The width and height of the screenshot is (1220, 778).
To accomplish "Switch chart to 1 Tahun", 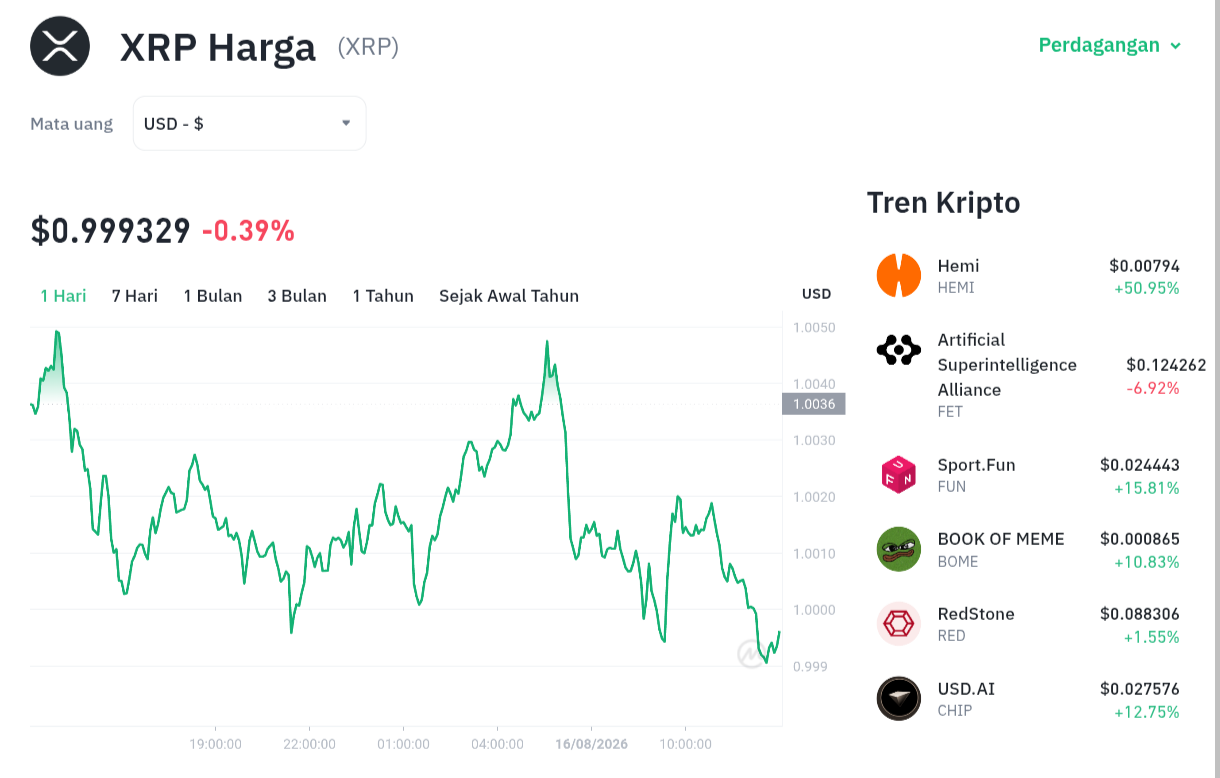I will pos(383,295).
